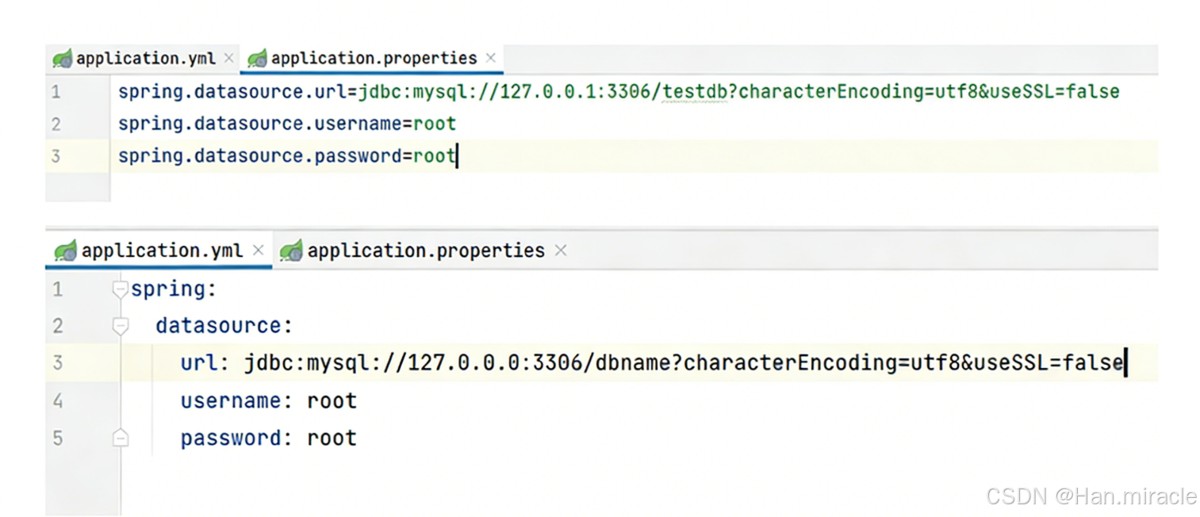Viewport: 1200px width, 517px height.
Task: Close the active application.properties tab
Action: pyautogui.click(x=491, y=58)
